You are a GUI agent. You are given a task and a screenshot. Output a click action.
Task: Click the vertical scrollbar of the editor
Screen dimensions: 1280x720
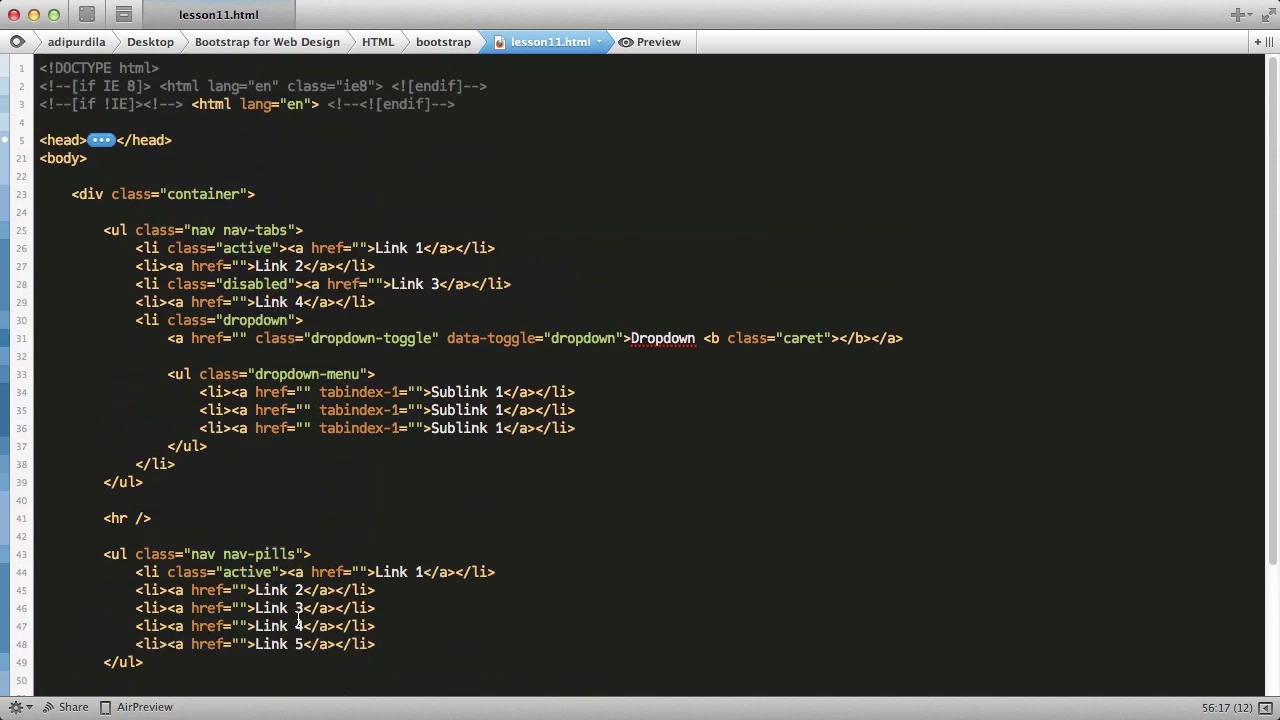(1272, 310)
